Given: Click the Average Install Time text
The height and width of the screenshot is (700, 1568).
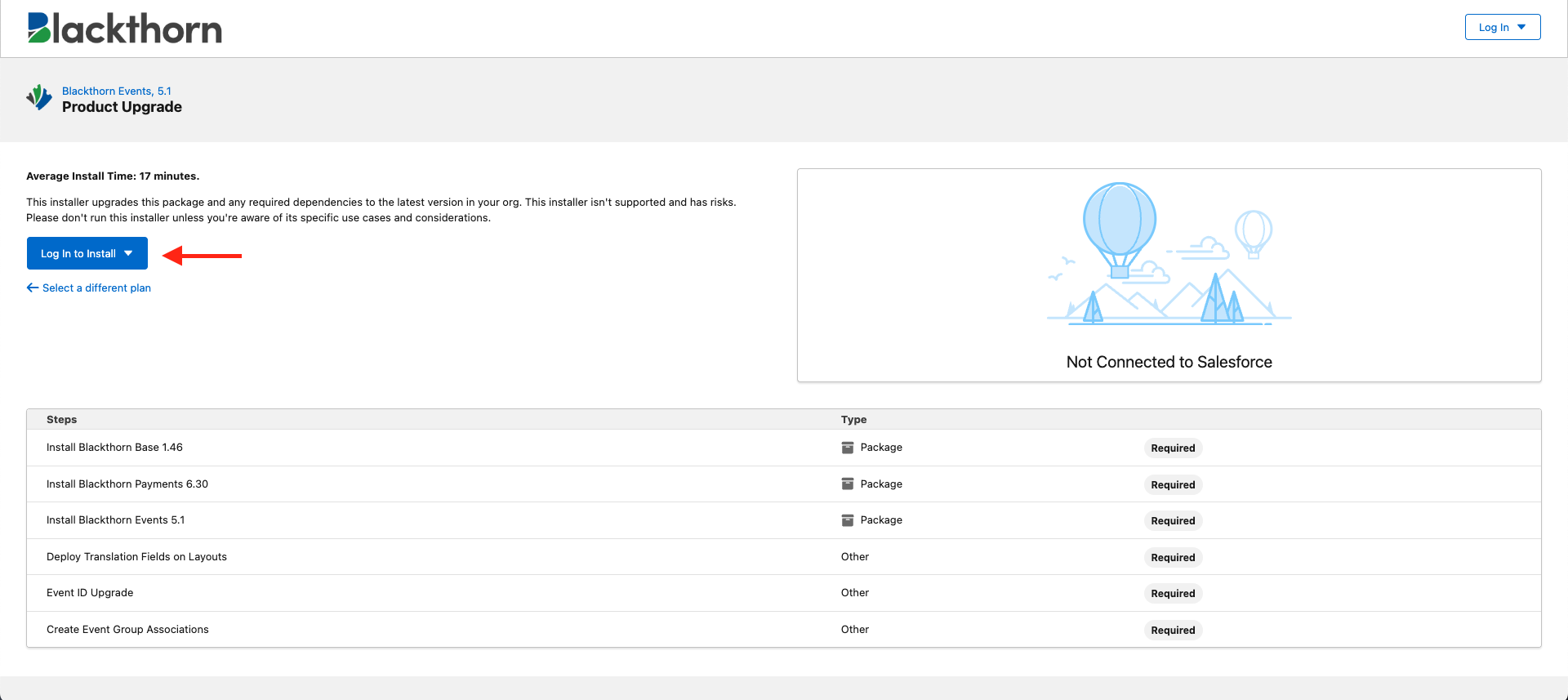Looking at the screenshot, I should [x=113, y=176].
